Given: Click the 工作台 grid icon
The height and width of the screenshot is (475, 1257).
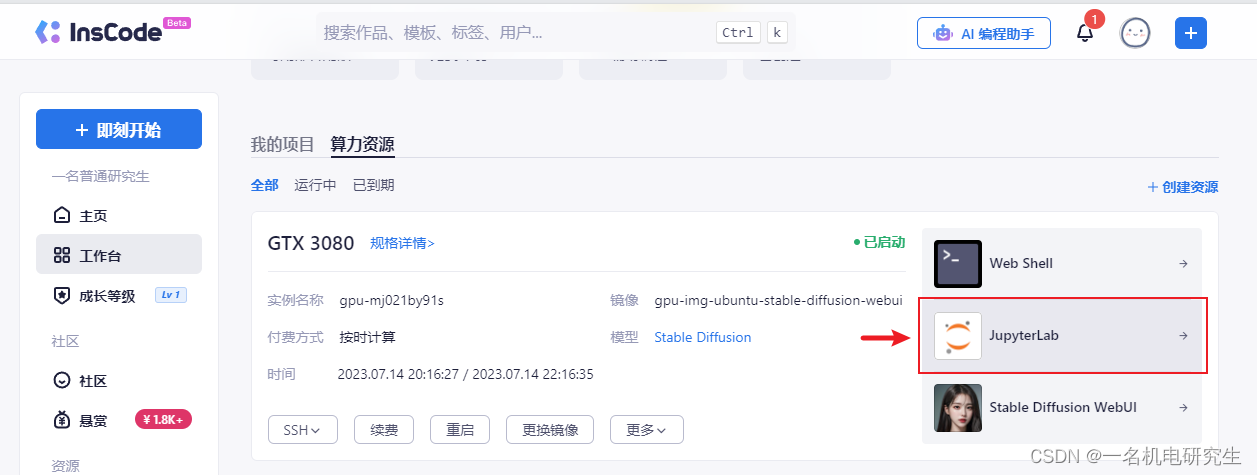Looking at the screenshot, I should (x=62, y=255).
